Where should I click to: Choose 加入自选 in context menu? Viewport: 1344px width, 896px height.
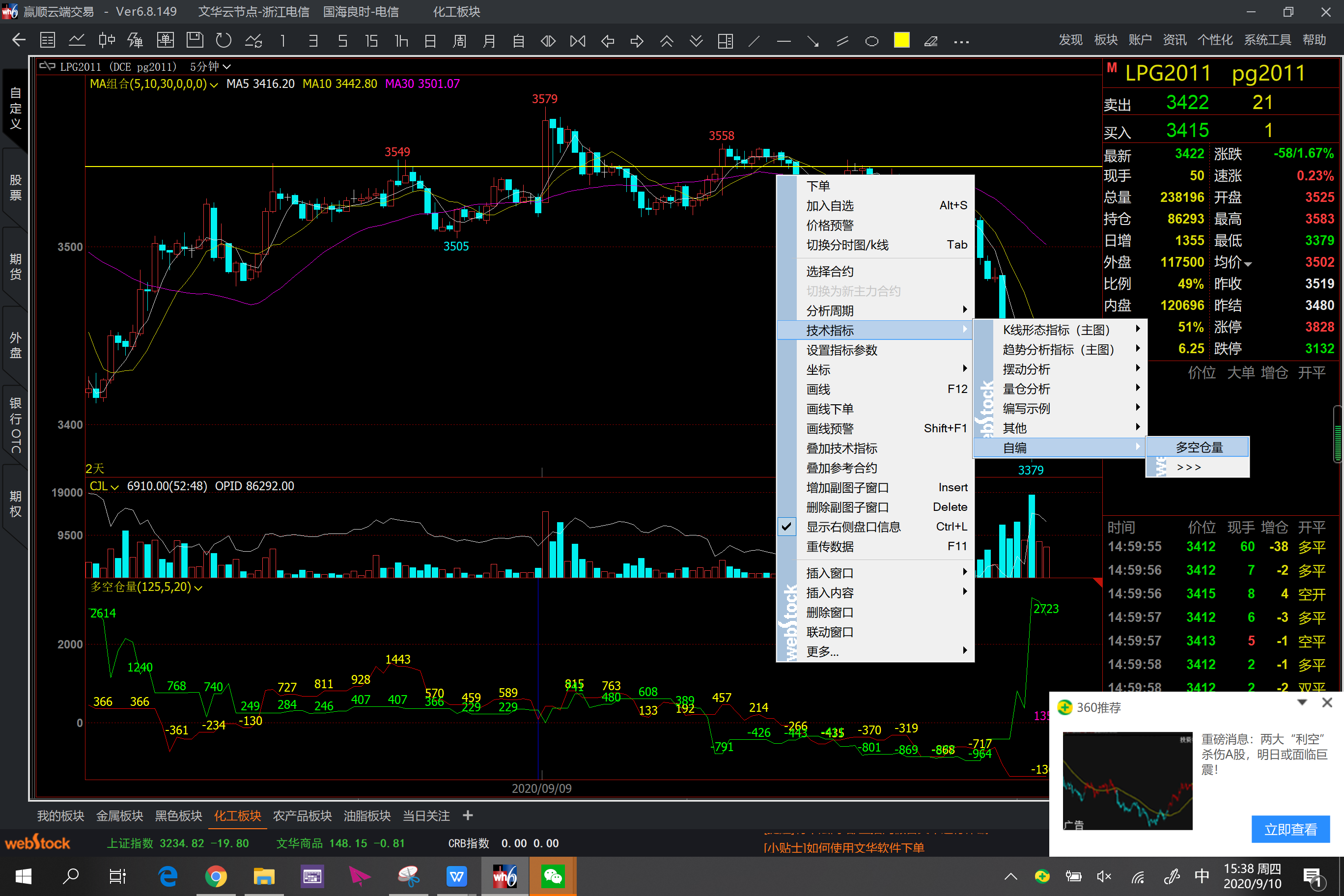point(875,206)
